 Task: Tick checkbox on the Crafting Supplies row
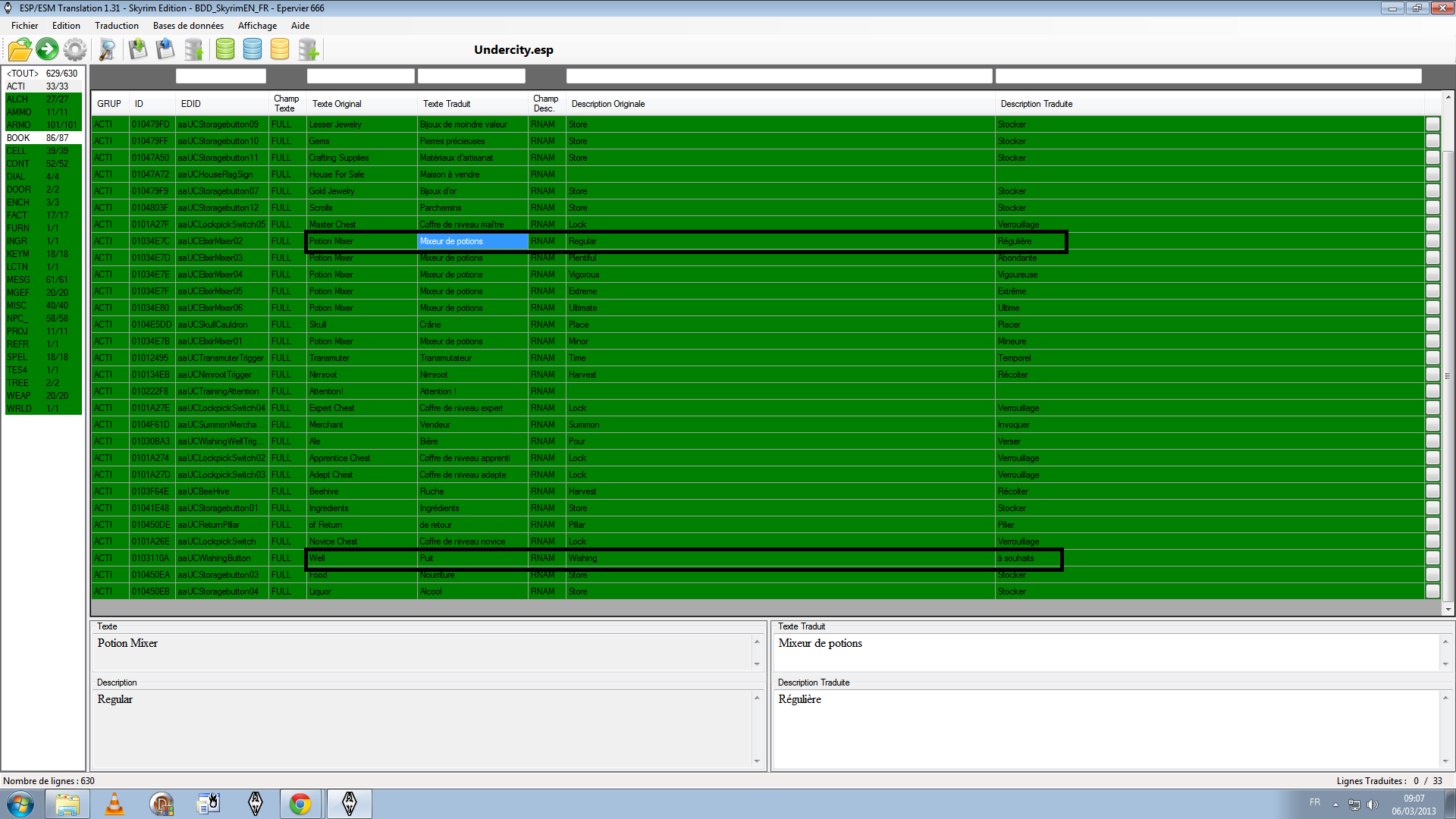pos(1432,158)
